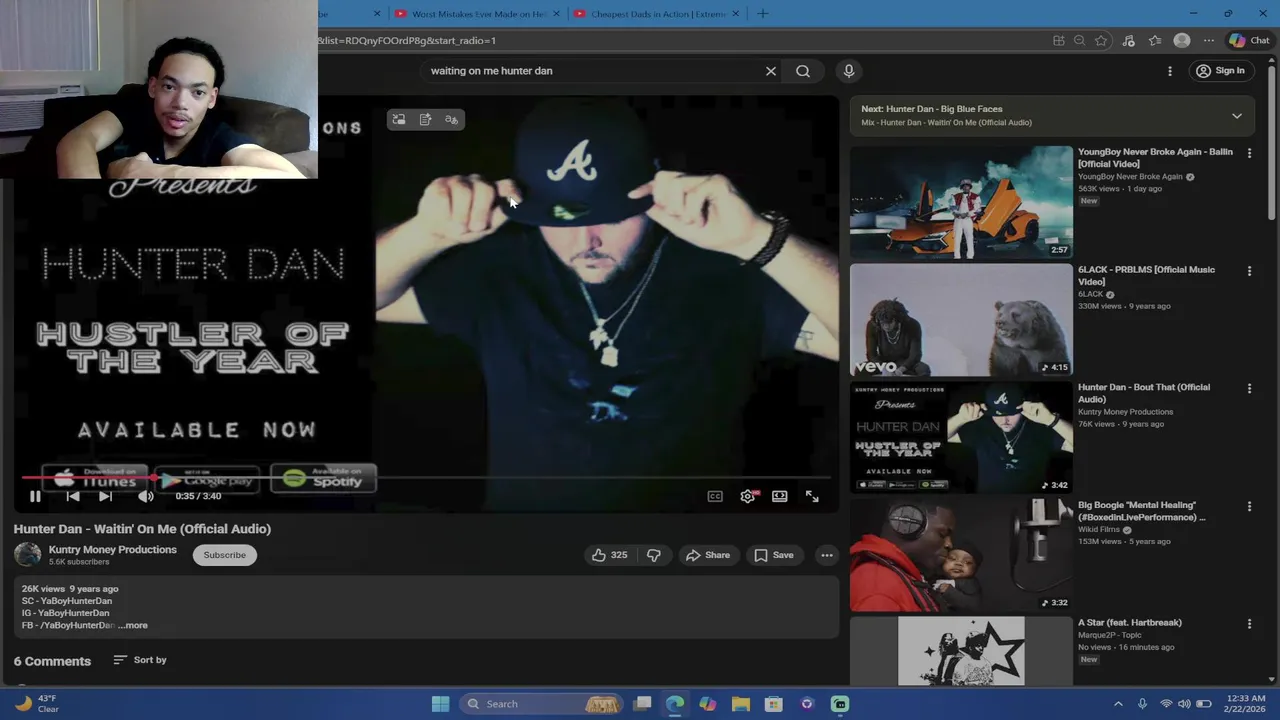Bookmark this page with the star icon
The height and width of the screenshot is (720, 1280).
click(x=1101, y=41)
